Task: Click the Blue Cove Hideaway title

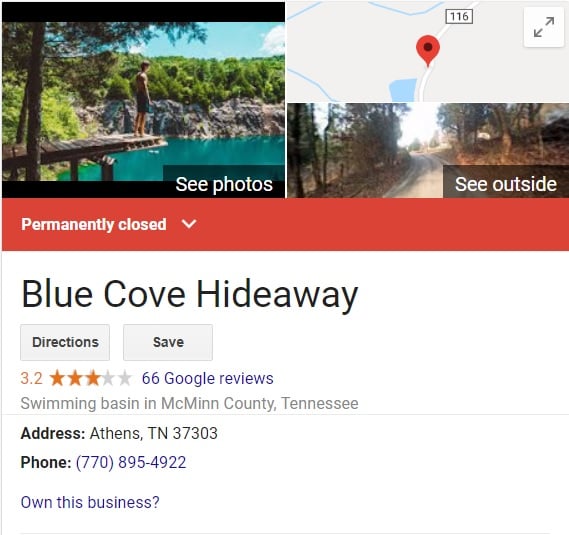Action: click(x=190, y=294)
